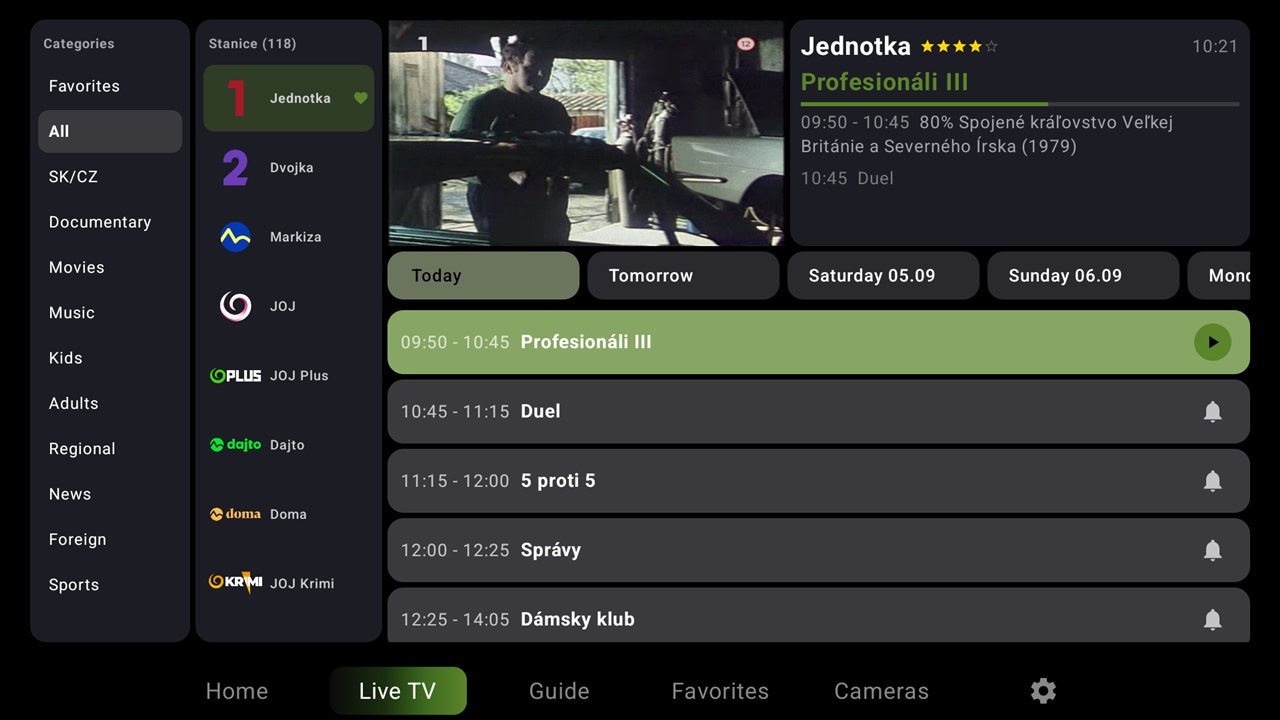
Task: Select the Doma channel logo
Action: [235, 514]
